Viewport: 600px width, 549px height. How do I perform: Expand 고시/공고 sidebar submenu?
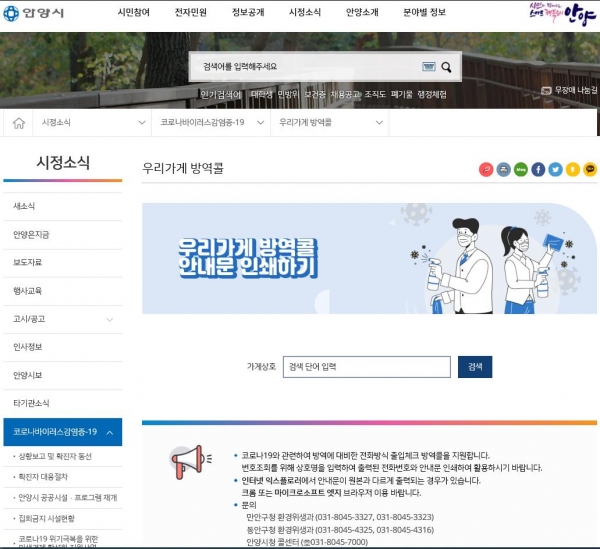pos(109,320)
